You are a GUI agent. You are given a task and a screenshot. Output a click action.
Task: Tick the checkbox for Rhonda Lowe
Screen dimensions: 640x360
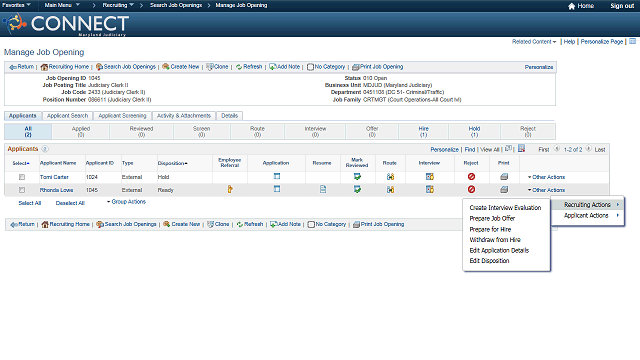click(x=22, y=190)
